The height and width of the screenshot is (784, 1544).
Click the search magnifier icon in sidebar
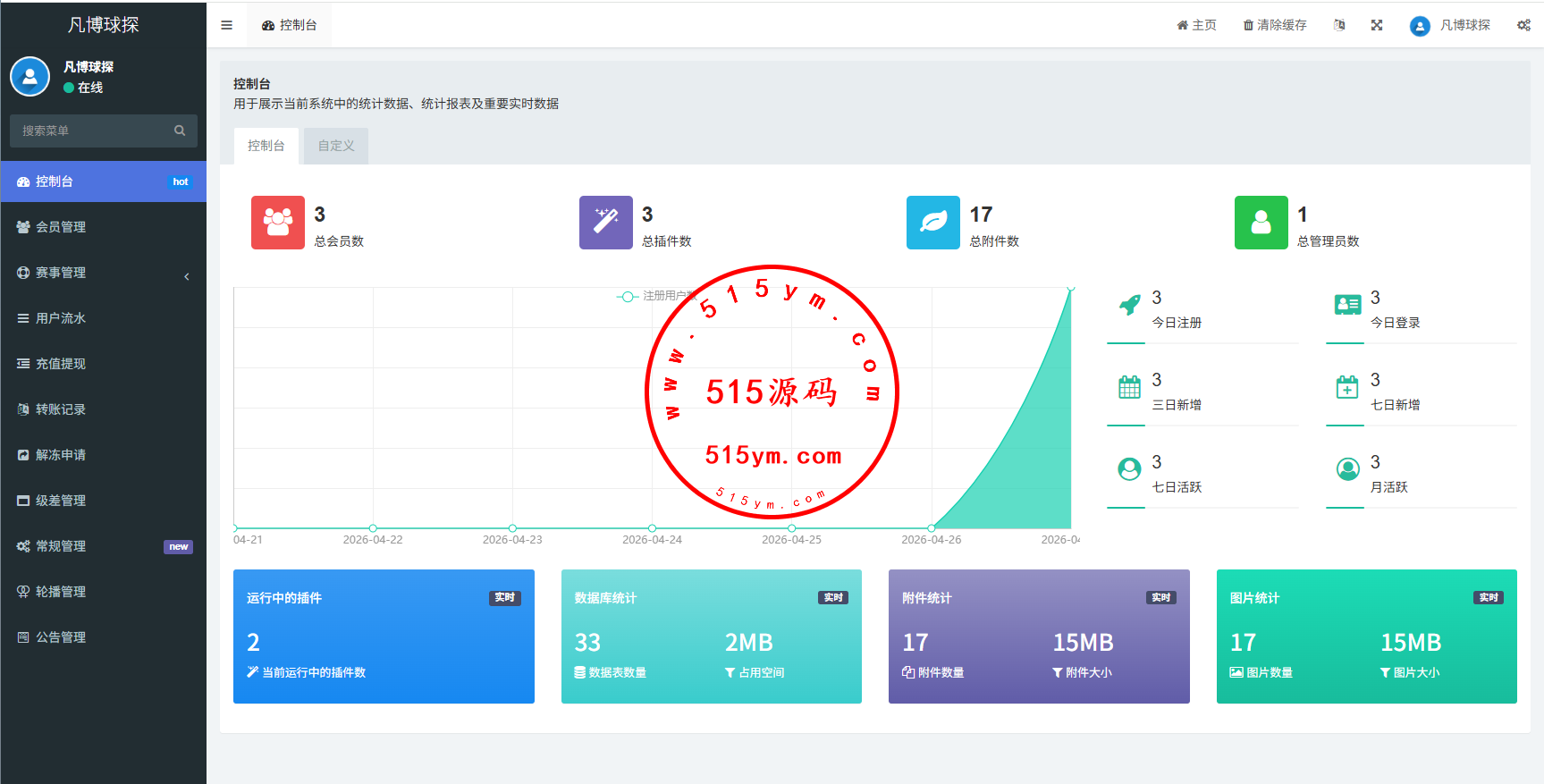(x=180, y=131)
